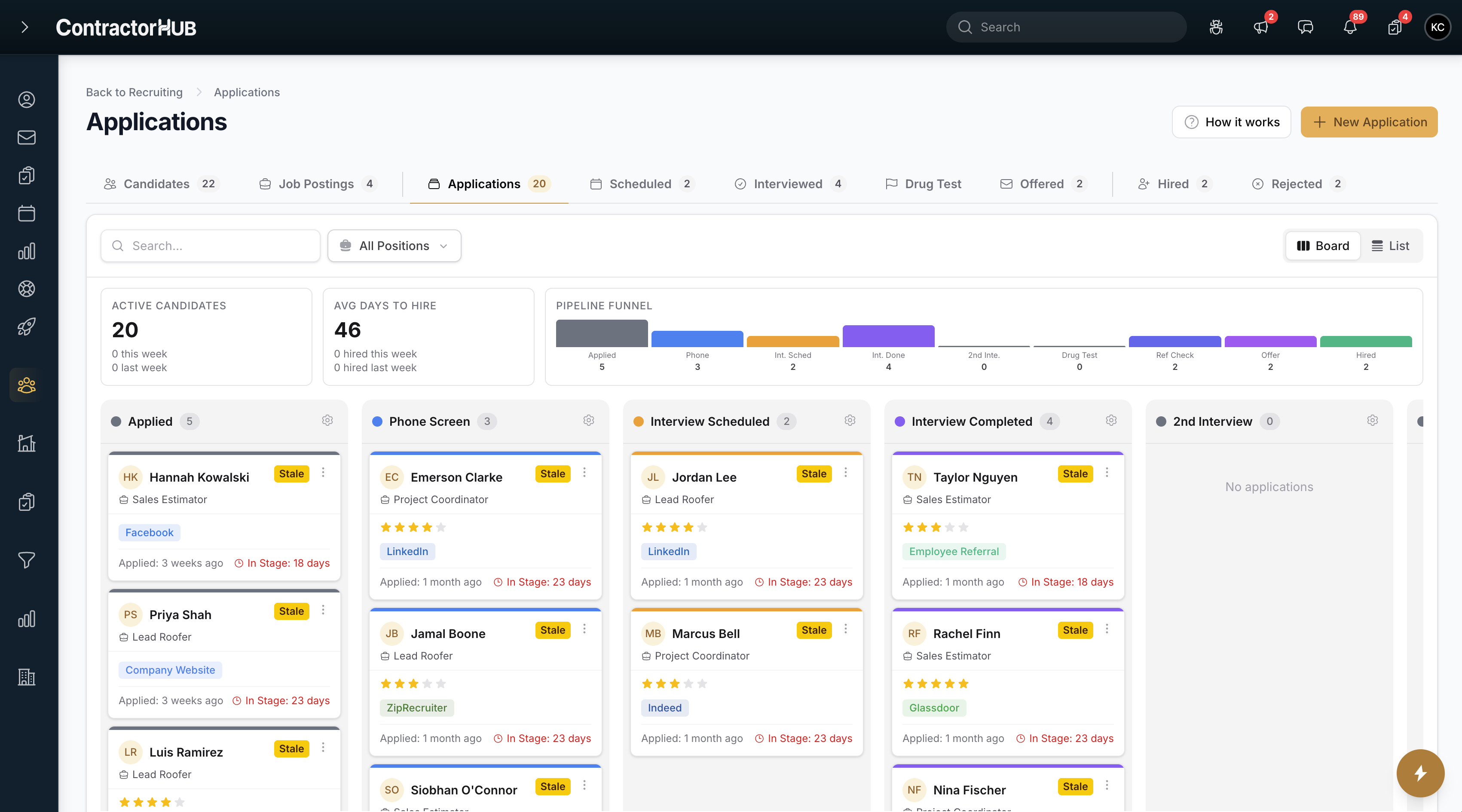This screenshot has width=1462, height=812.
Task: Open the clipboard tasks icon with 4 badge
Action: (x=1395, y=27)
